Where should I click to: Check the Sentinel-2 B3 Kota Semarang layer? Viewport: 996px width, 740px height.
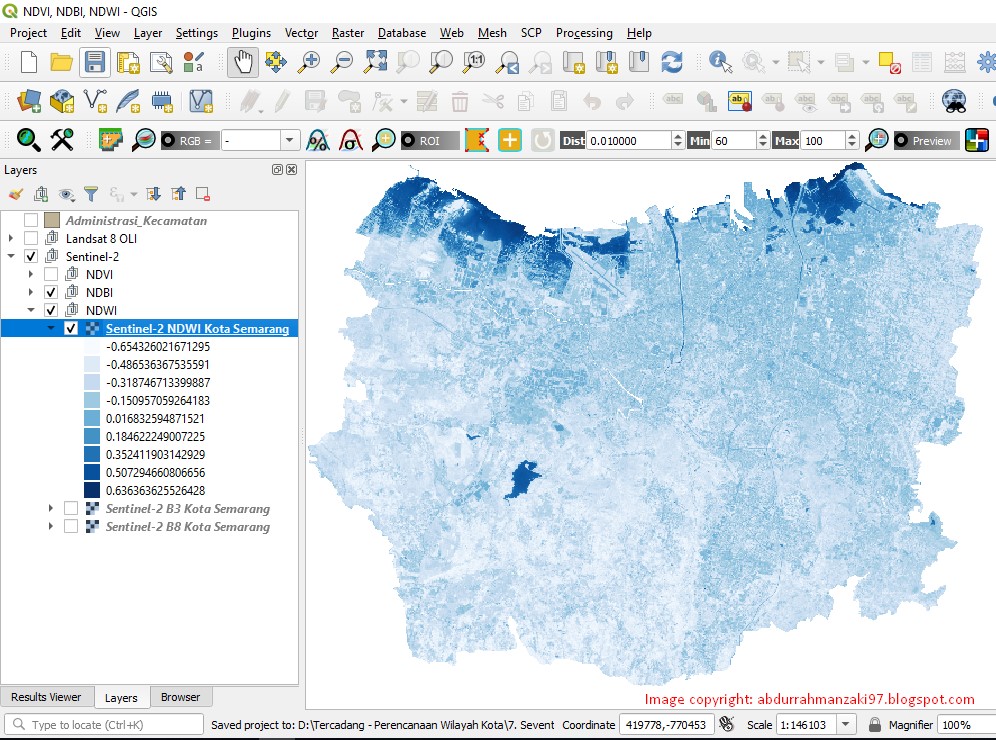[x=70, y=509]
